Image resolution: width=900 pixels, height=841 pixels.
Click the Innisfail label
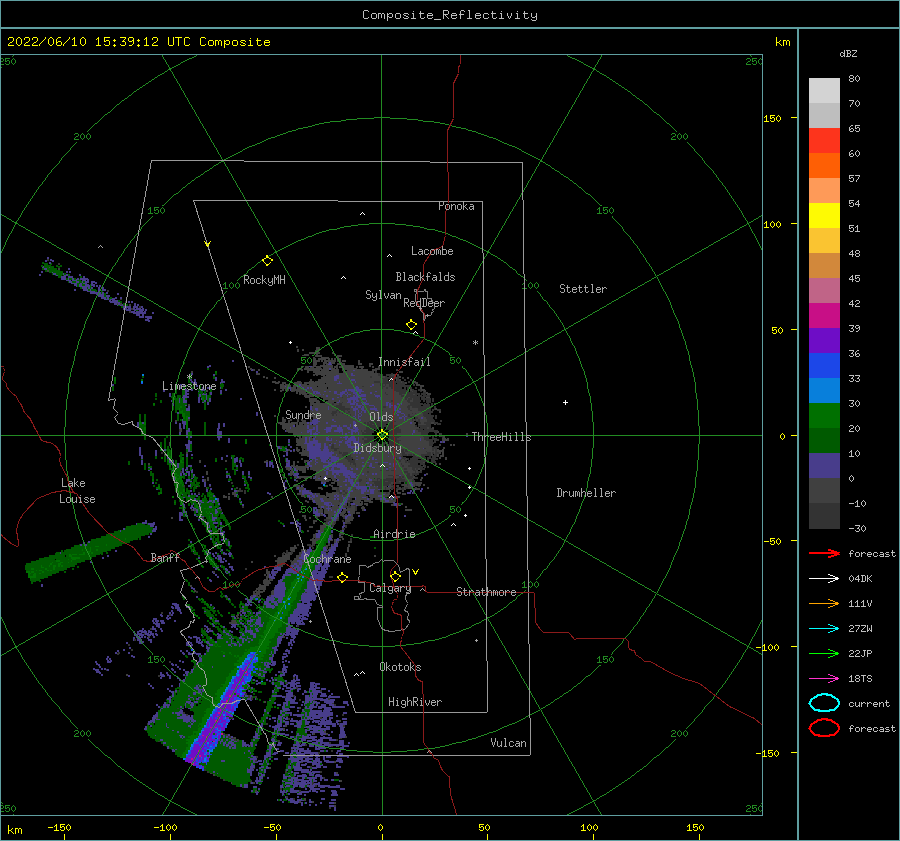click(404, 362)
